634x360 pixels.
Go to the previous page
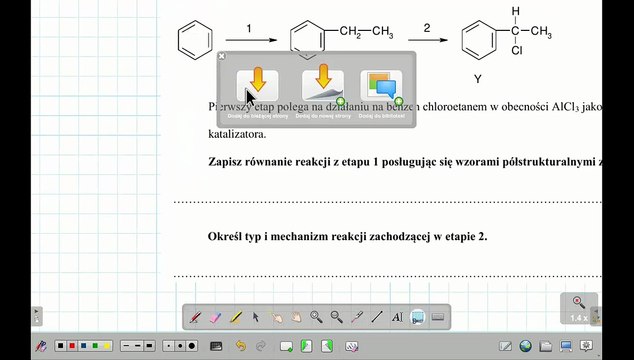click(307, 346)
